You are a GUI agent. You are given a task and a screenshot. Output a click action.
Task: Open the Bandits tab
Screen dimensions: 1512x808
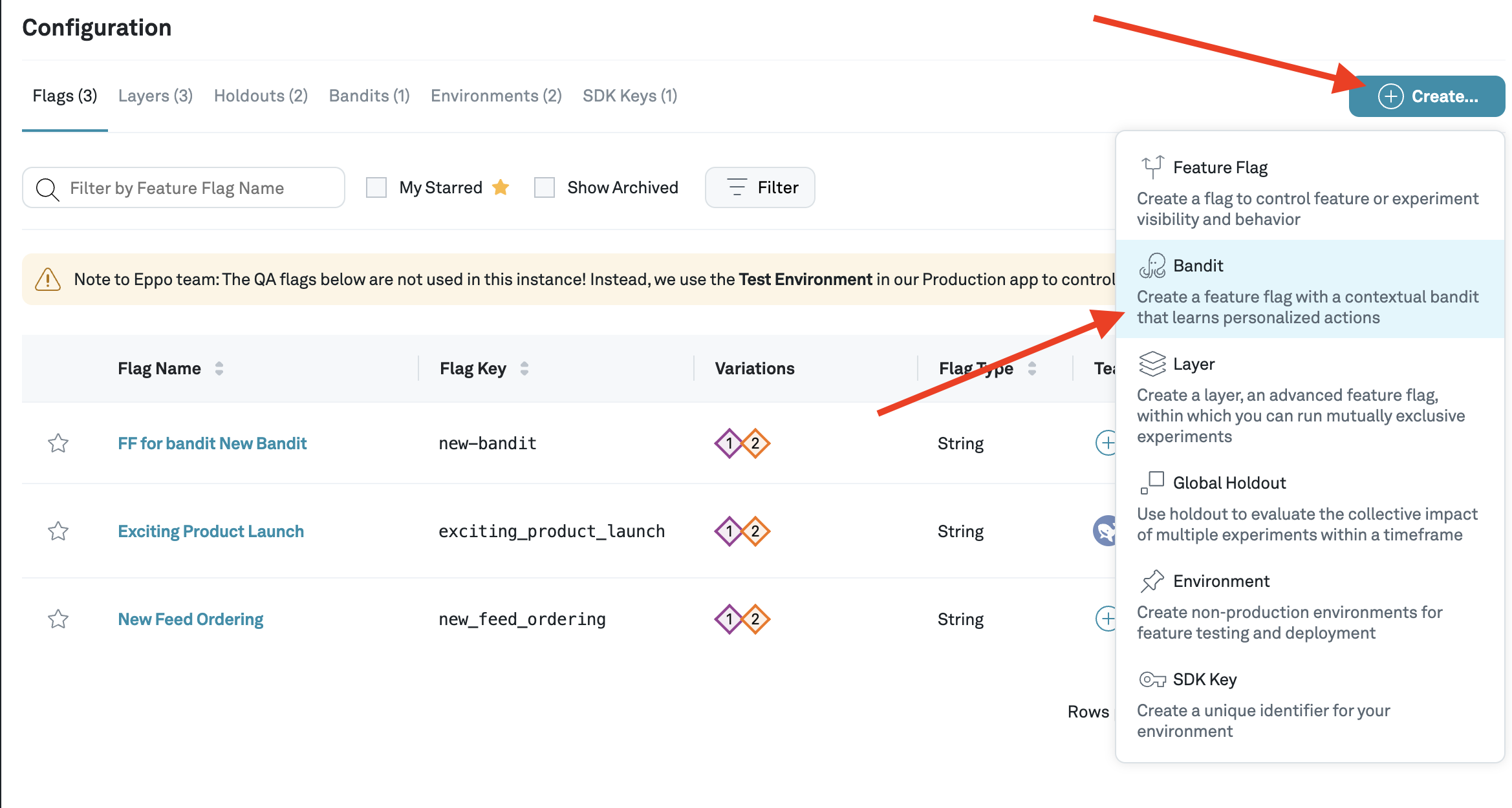click(369, 95)
